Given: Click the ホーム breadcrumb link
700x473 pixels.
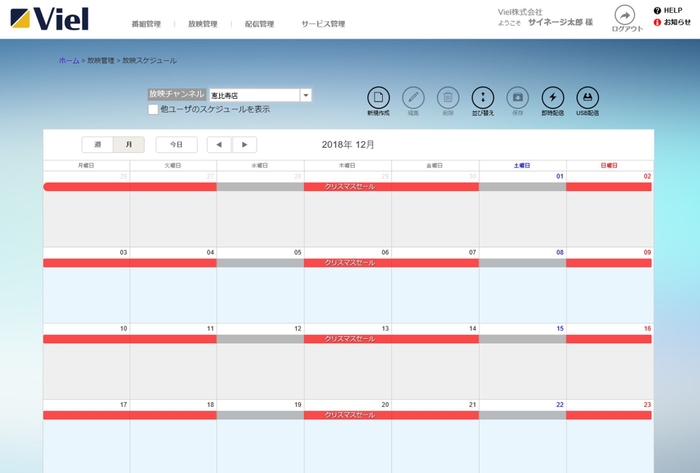Looking at the screenshot, I should (69, 61).
